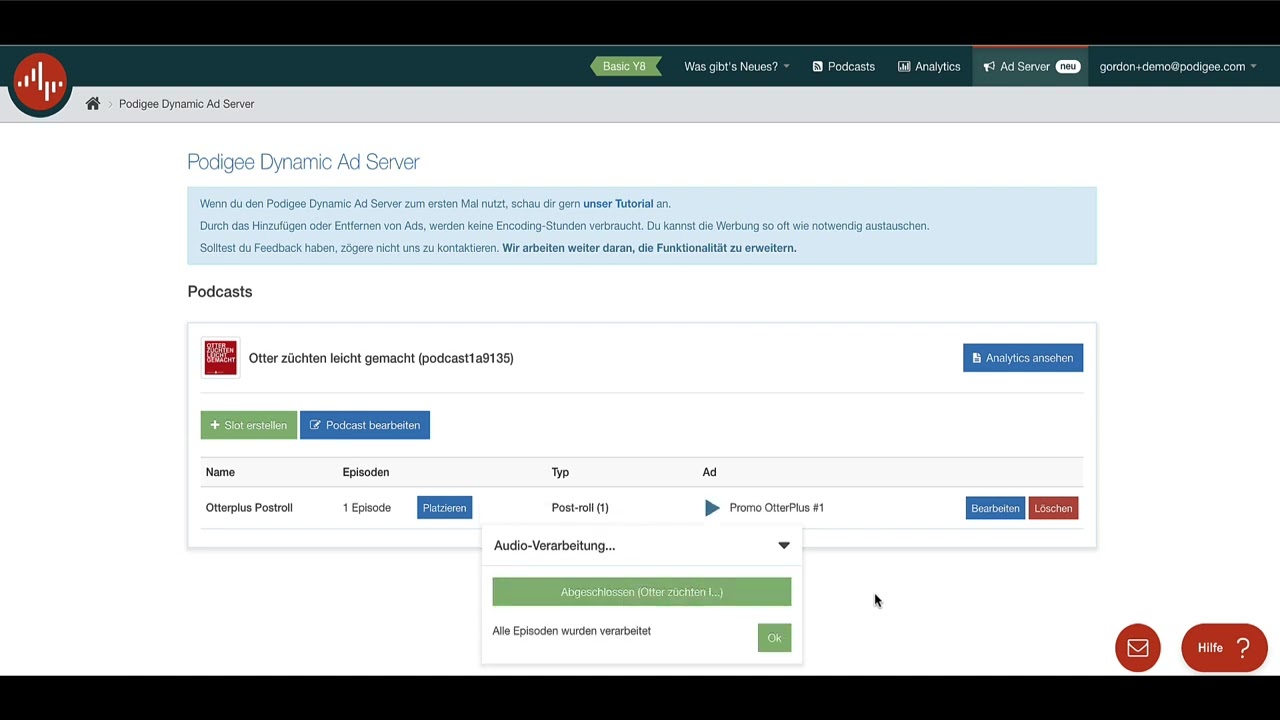The image size is (1280, 720).
Task: Collapse the Audio-Verarbeitung panel arrow
Action: 784,546
